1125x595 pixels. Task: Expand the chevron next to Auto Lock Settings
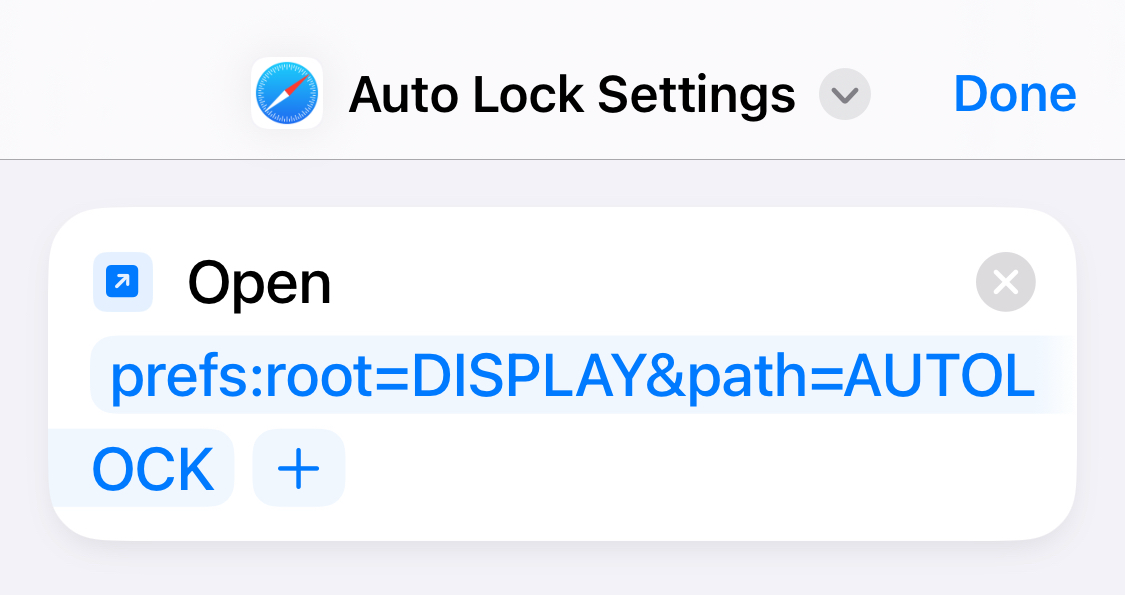(845, 94)
